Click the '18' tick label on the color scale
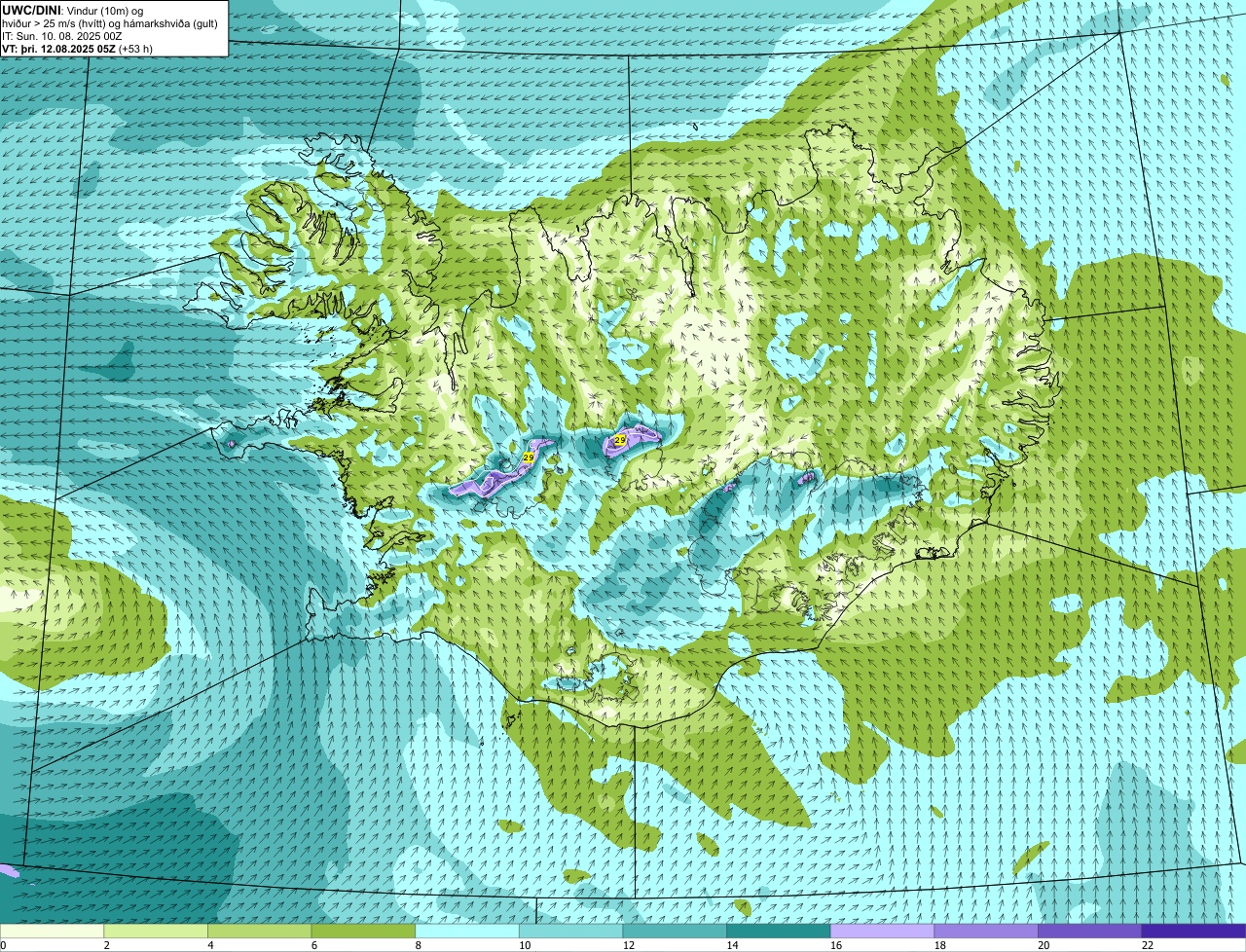Screen dimensions: 1246x952 point(940,945)
